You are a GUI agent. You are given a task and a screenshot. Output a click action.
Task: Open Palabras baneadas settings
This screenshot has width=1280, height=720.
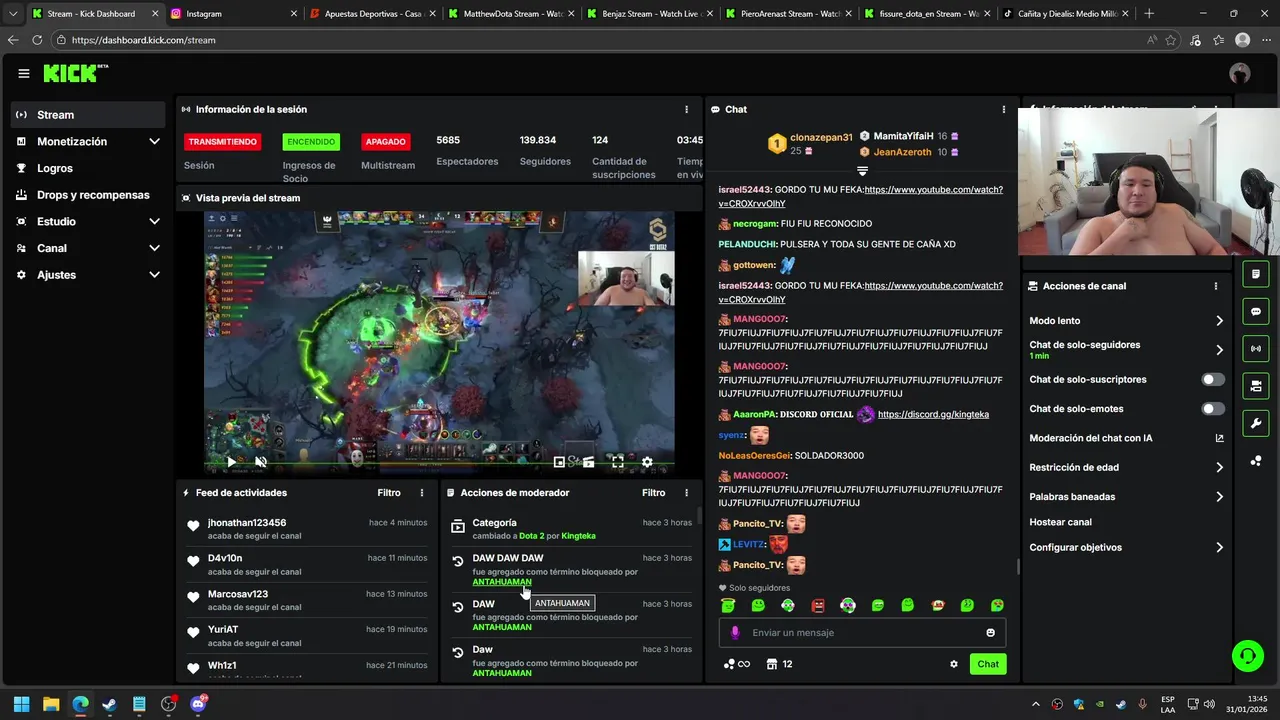(1126, 497)
